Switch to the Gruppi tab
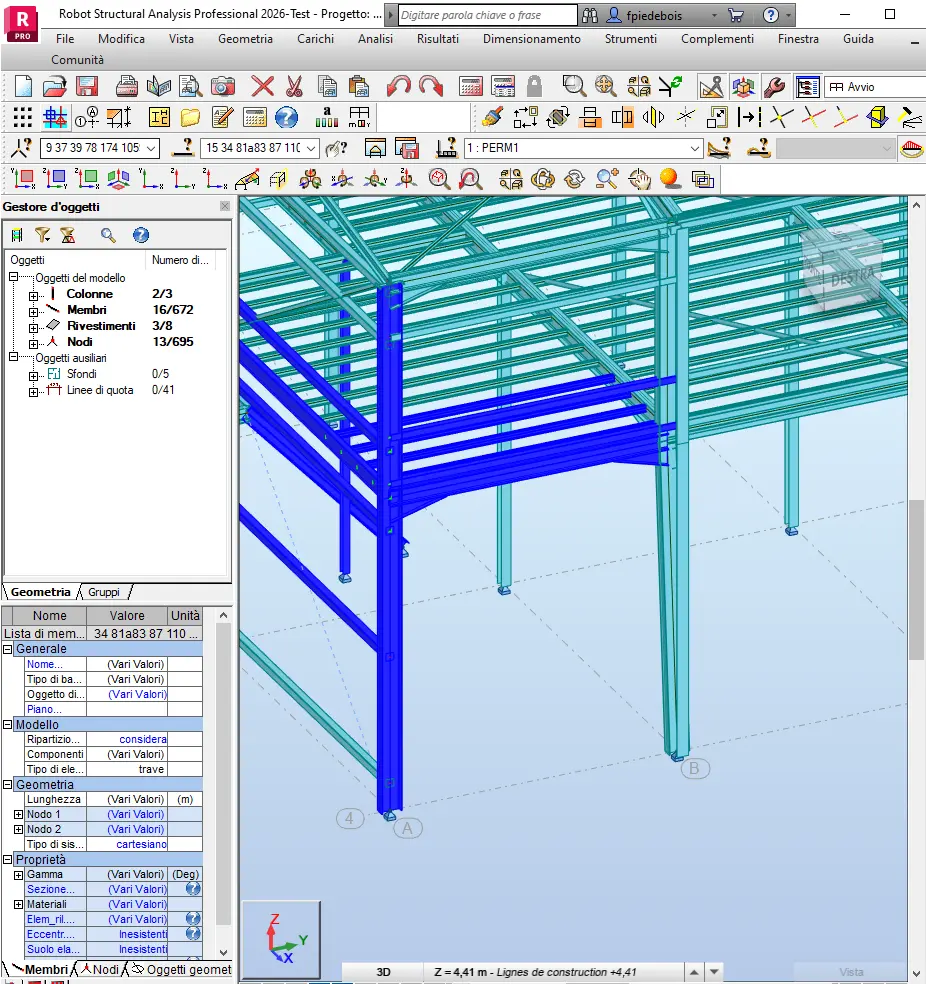Image resolution: width=926 pixels, height=984 pixels. (x=104, y=592)
